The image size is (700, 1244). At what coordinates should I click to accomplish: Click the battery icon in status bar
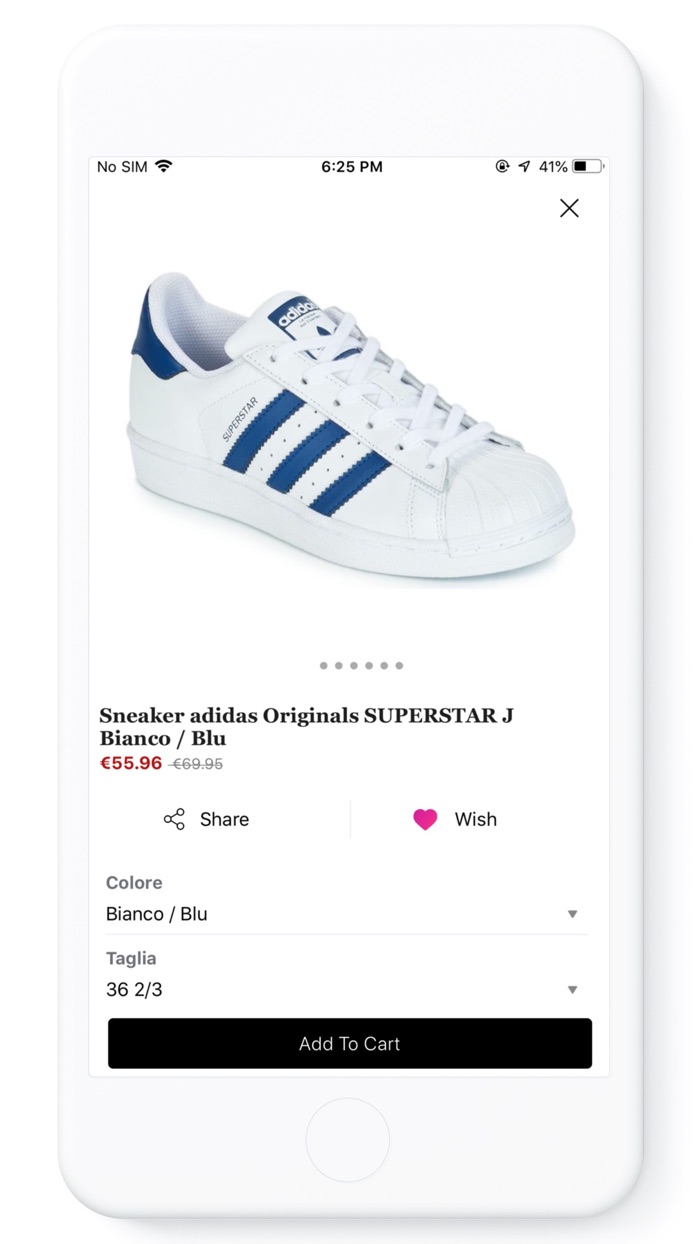click(587, 166)
